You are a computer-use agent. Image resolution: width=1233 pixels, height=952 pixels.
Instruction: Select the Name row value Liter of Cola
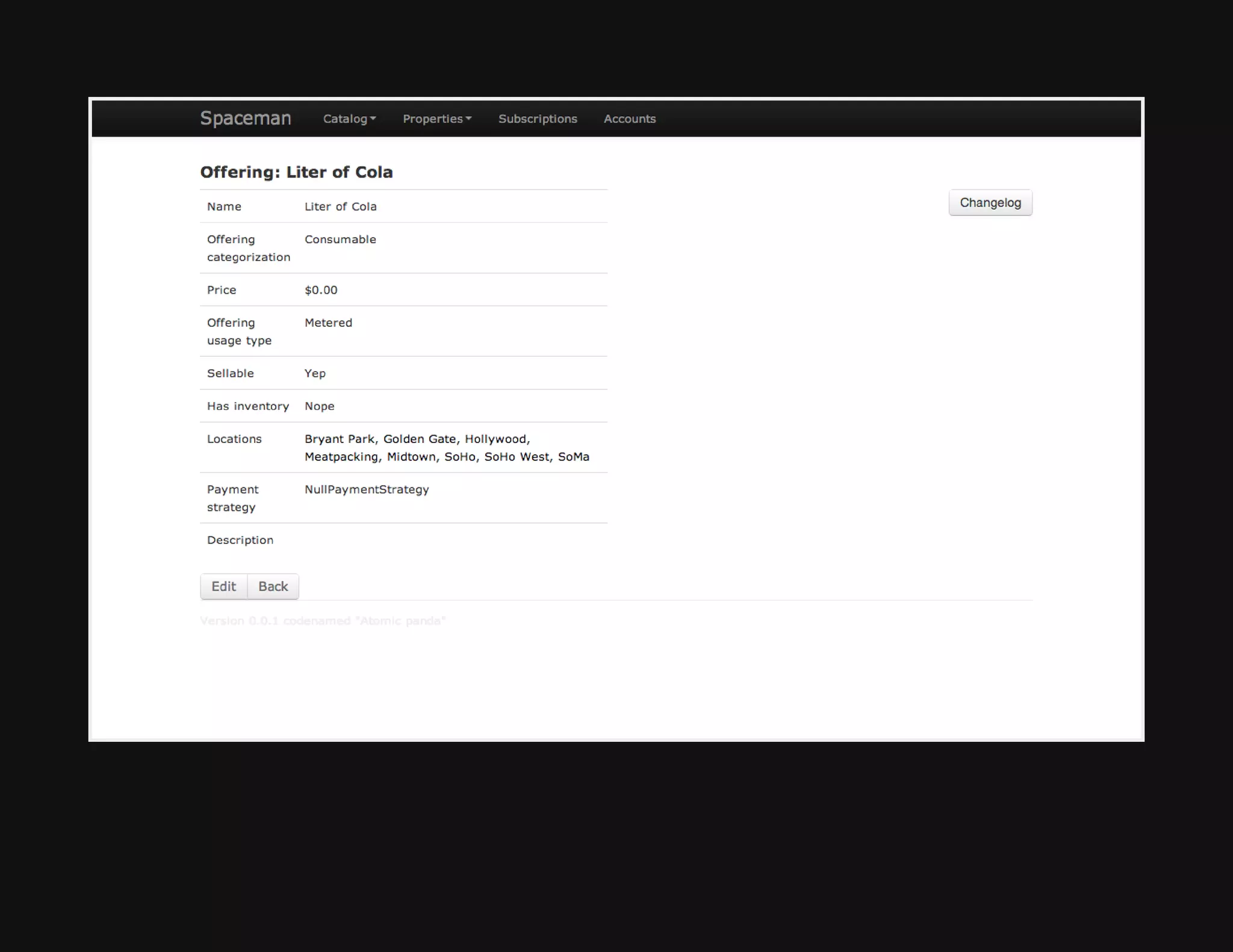[x=340, y=206]
